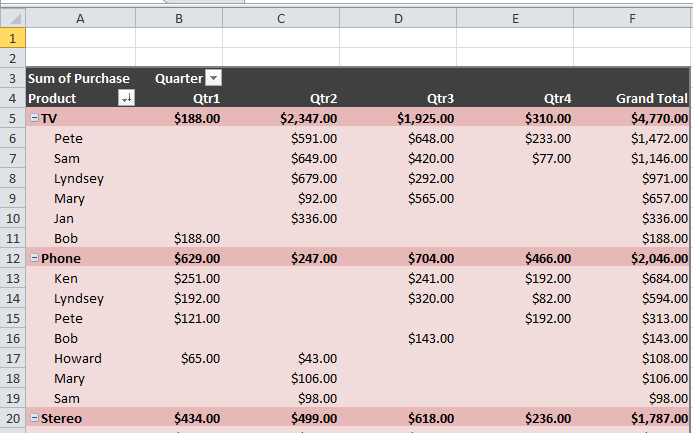Collapse the TV product group
Image resolution: width=693 pixels, height=433 pixels.
click(34, 118)
